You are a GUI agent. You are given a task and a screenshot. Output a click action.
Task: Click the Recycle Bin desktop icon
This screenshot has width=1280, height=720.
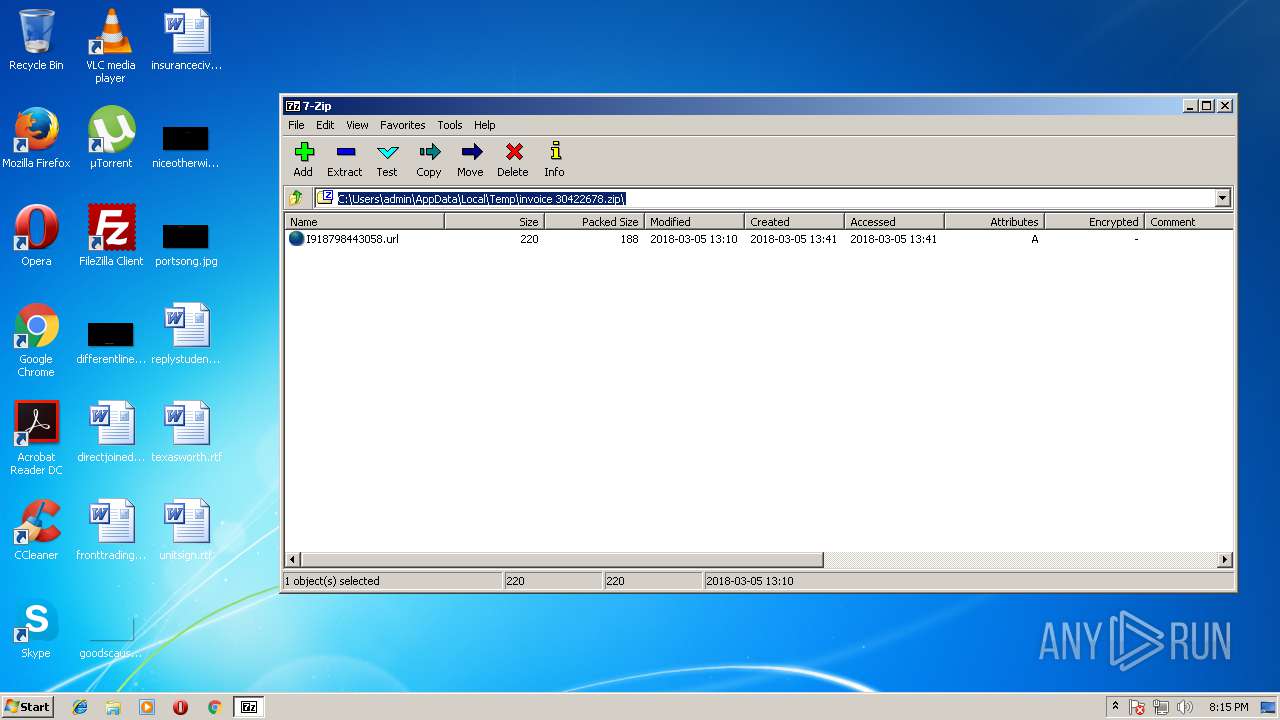tap(36, 40)
